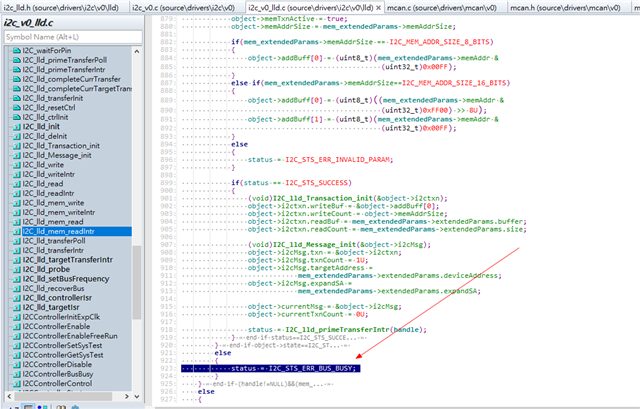Click the function icon beside I2C_lld_Message_init
Screen dimensions: 640x409
[x=17, y=155]
